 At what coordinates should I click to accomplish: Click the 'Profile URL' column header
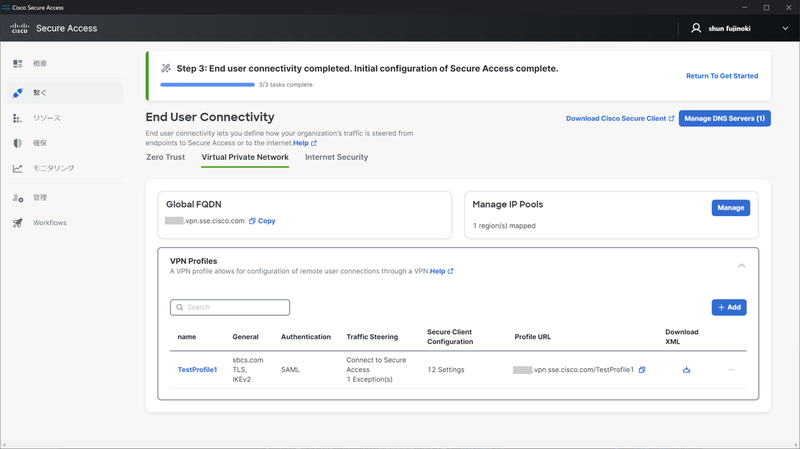[532, 337]
